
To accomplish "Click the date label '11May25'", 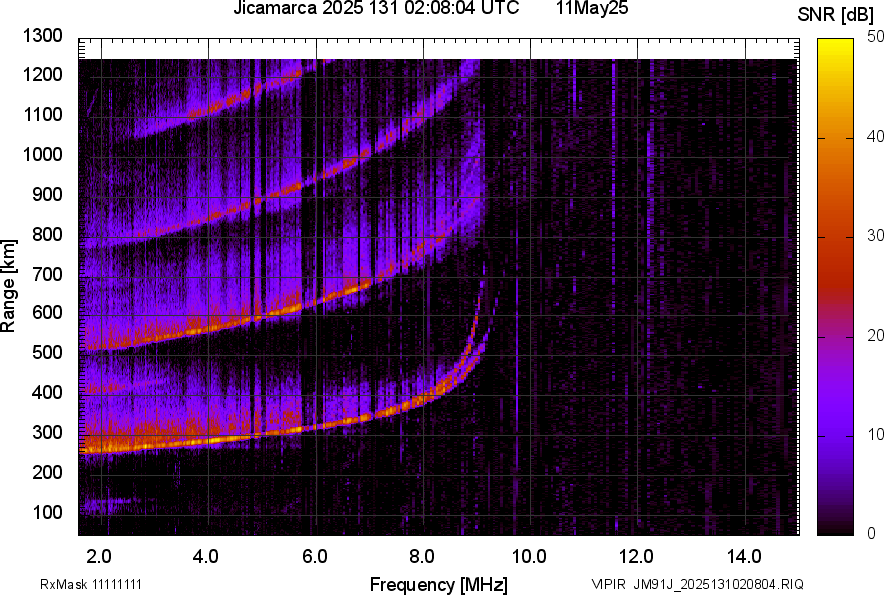I will click(592, 8).
